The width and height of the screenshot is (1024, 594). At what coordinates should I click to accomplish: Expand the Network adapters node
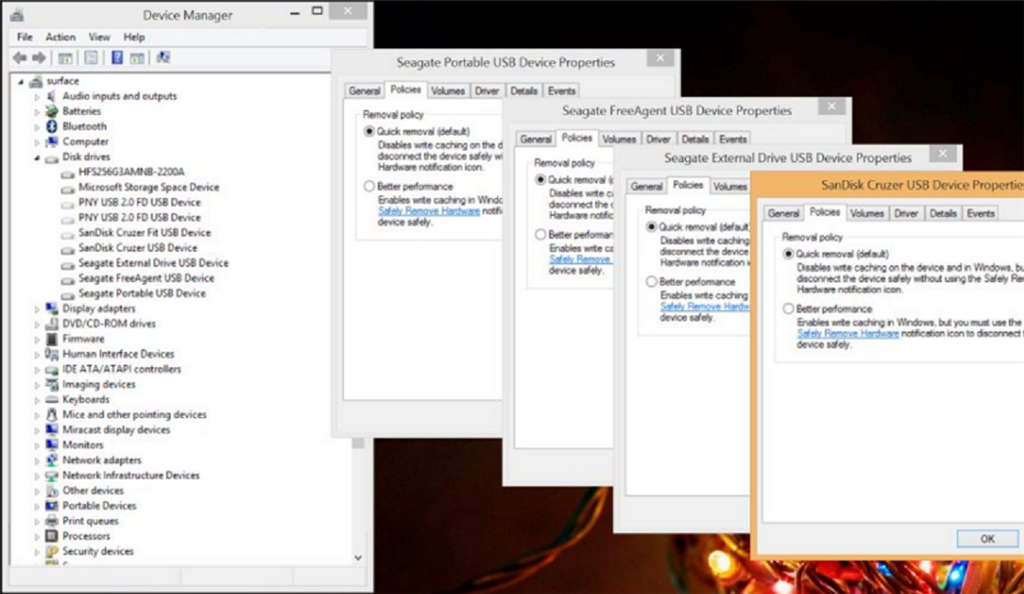pos(37,460)
